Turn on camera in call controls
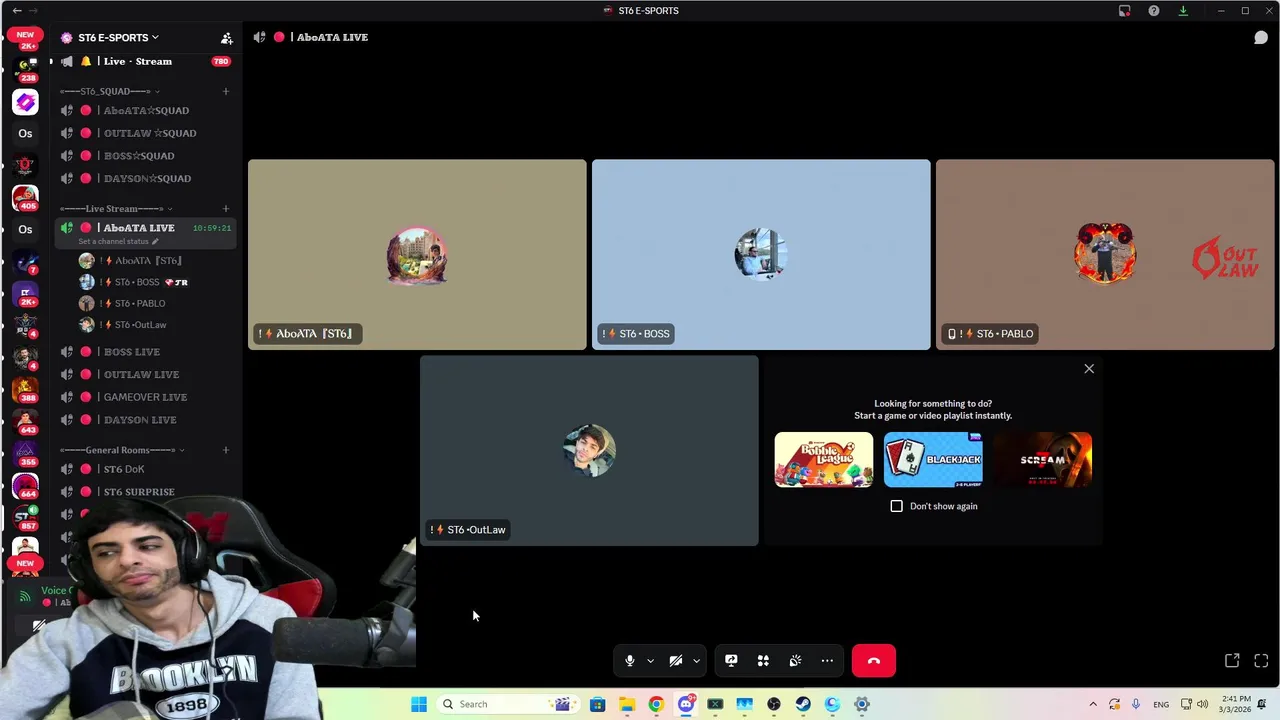1280x720 pixels. [676, 661]
